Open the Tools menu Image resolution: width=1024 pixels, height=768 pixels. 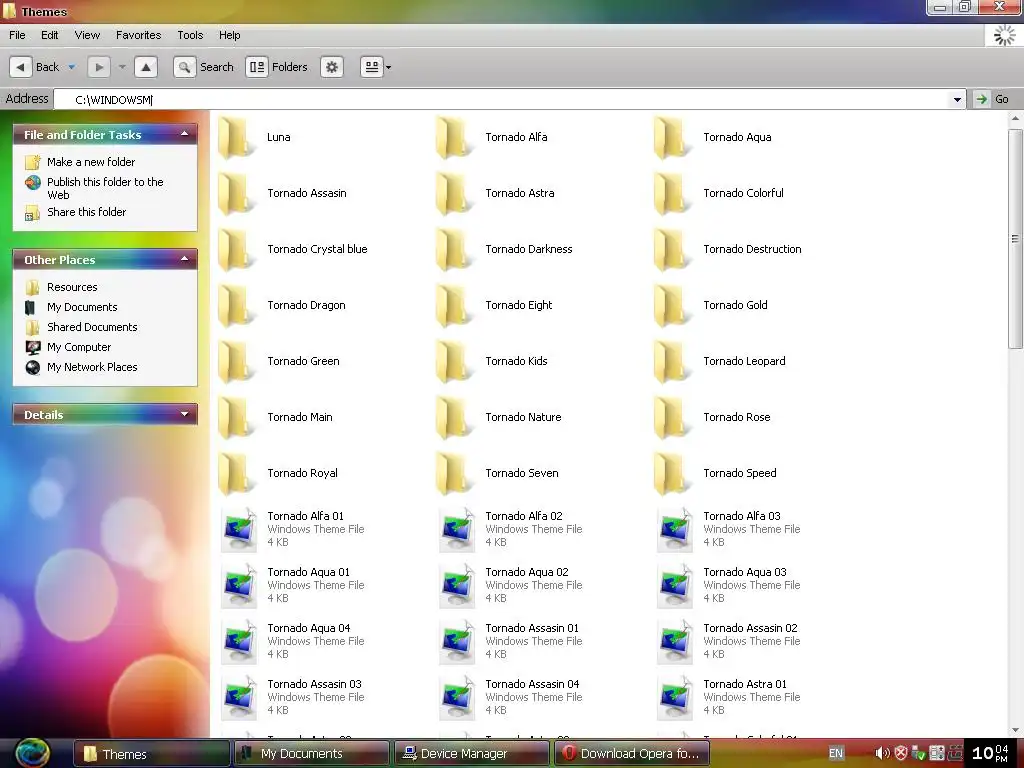pyautogui.click(x=190, y=35)
